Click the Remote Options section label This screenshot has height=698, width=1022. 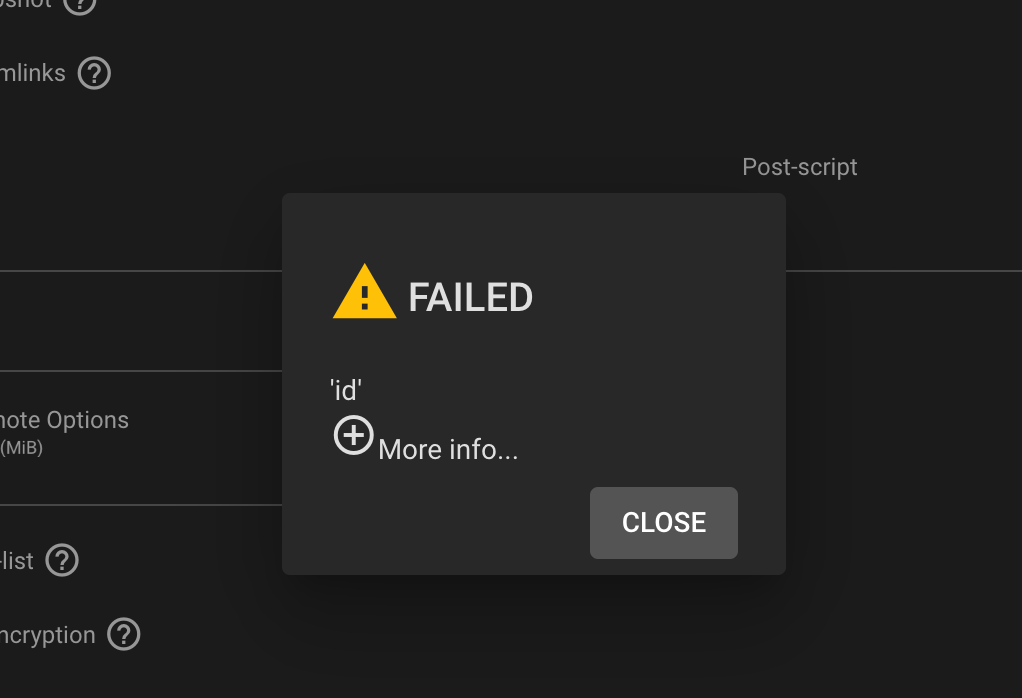click(x=65, y=420)
